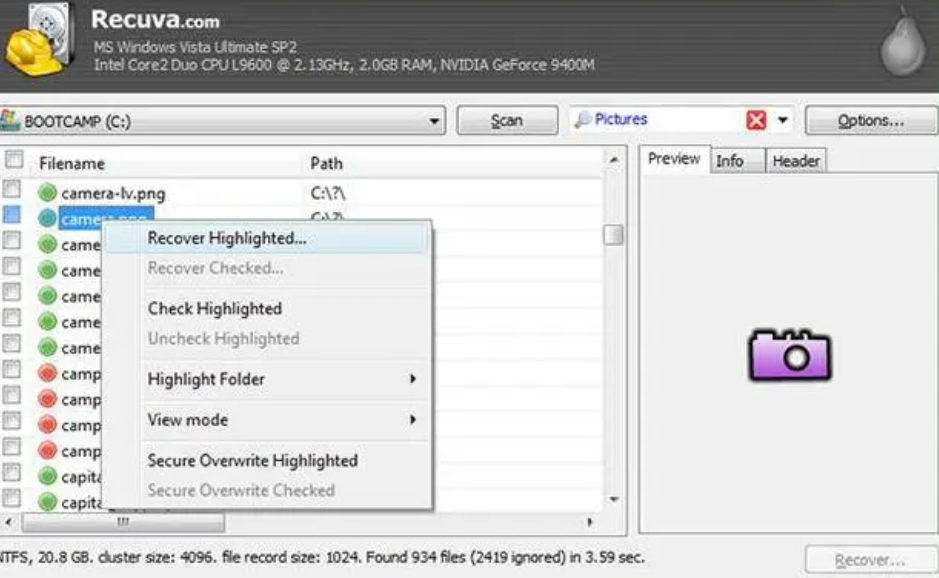Click the horizontal scroll left arrow
Viewport: 939px width, 578px height.
[8, 522]
